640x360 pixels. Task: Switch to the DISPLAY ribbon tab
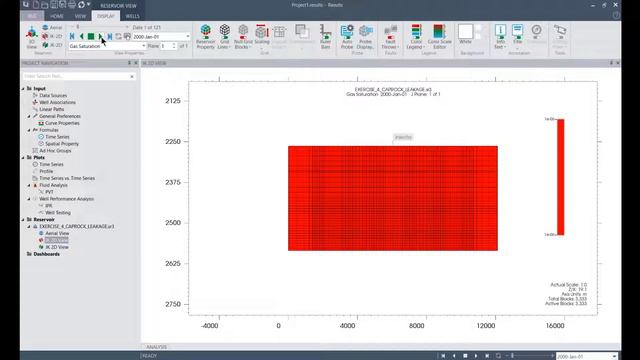[x=106, y=16]
